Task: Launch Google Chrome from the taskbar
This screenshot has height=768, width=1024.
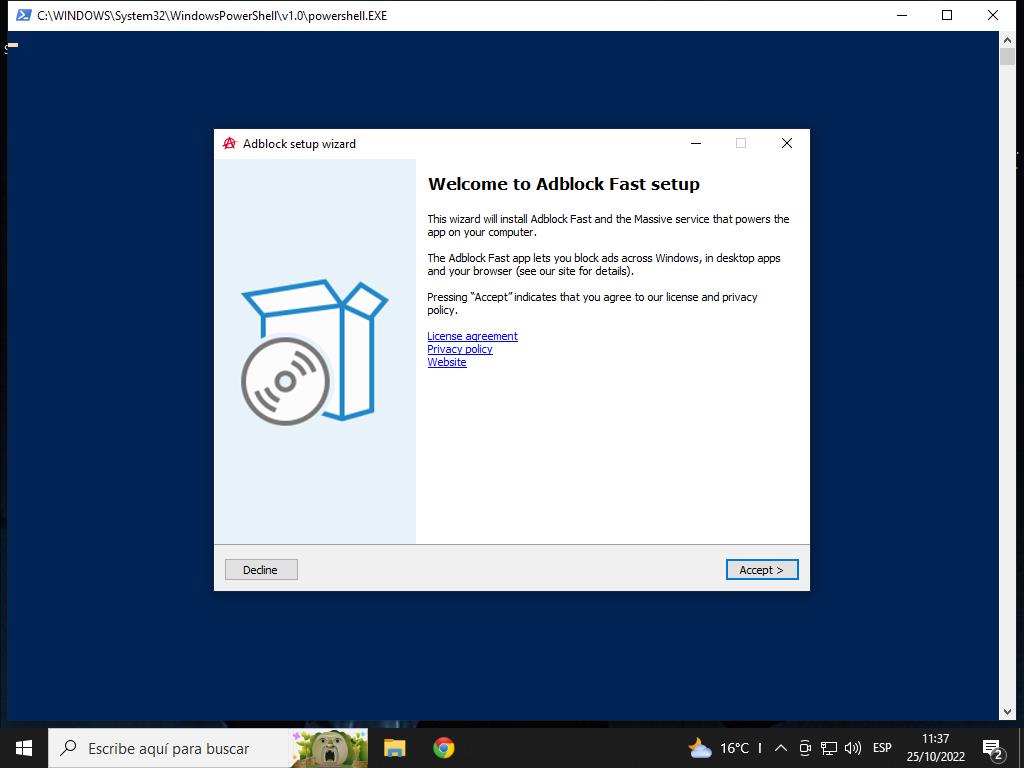Action: tap(443, 748)
